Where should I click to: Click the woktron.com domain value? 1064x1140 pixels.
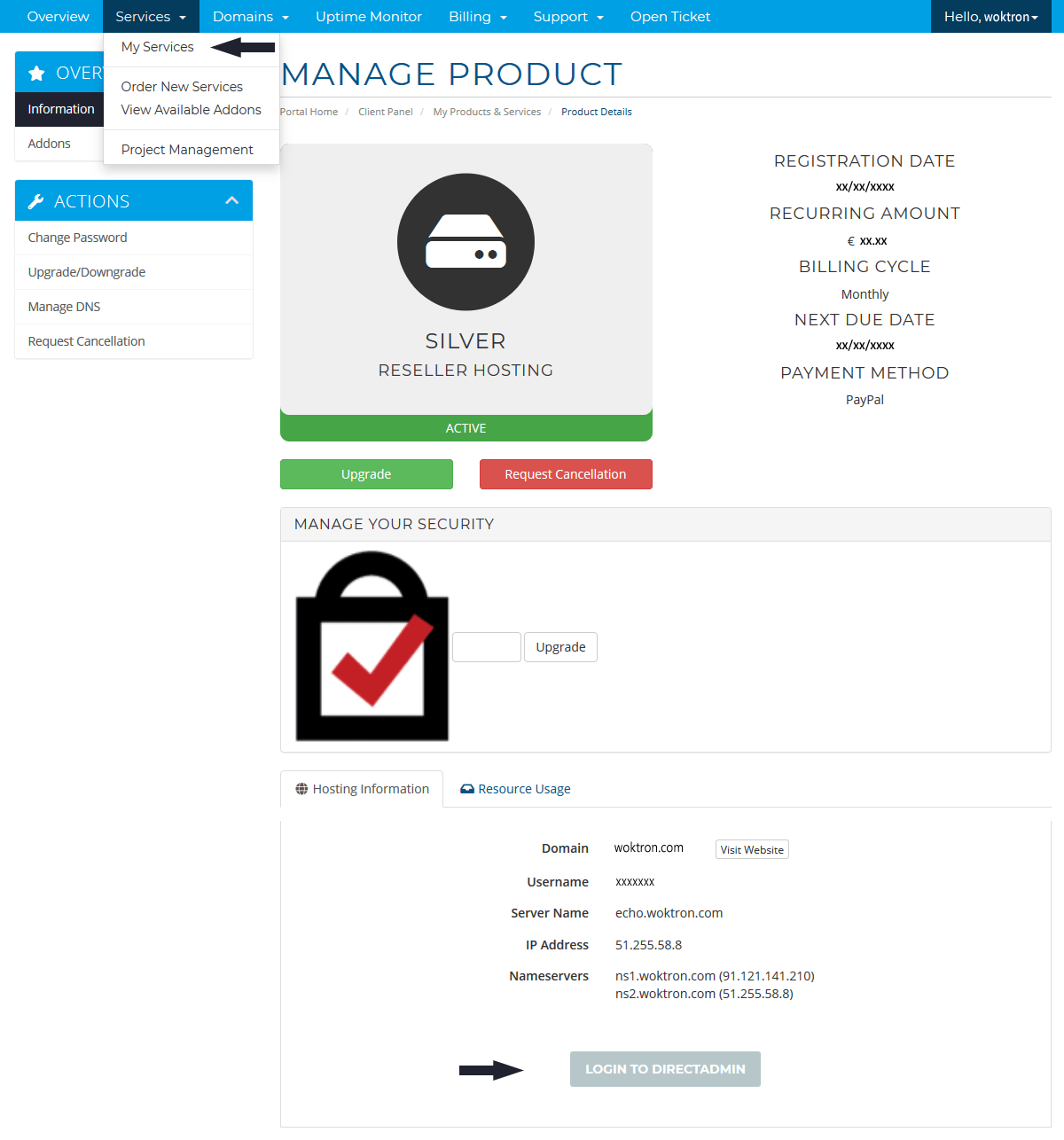tap(649, 847)
